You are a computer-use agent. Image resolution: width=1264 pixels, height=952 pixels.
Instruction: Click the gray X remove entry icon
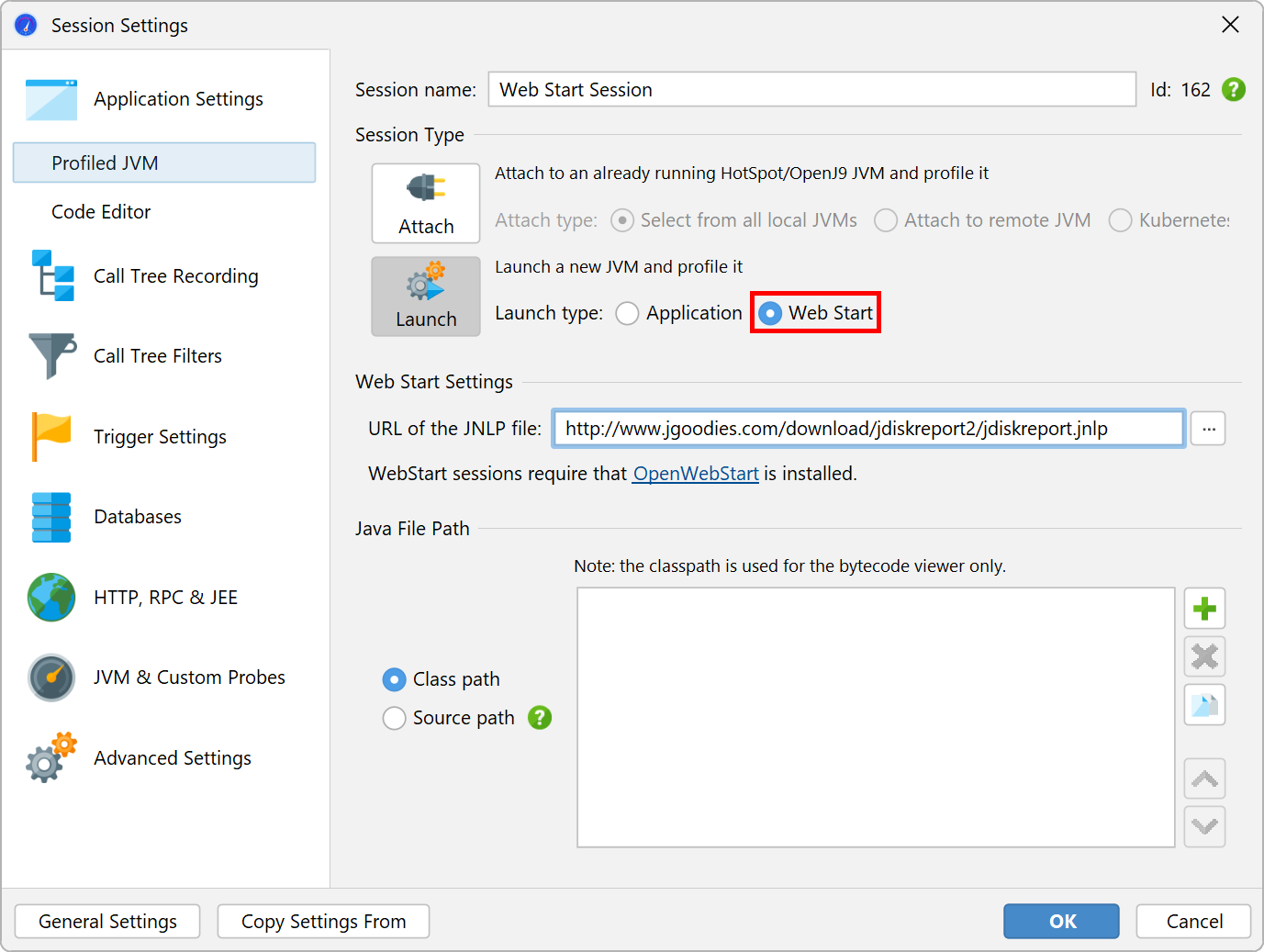1204,656
